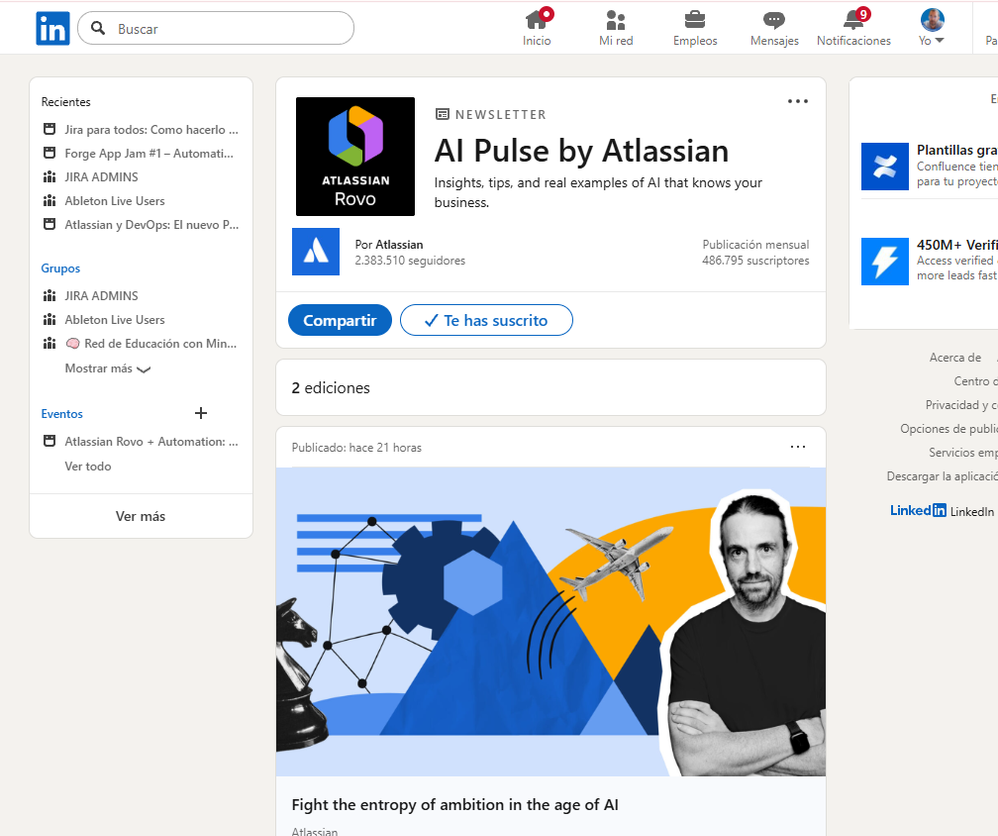Click Notificaciones label in navigation

coord(854,41)
